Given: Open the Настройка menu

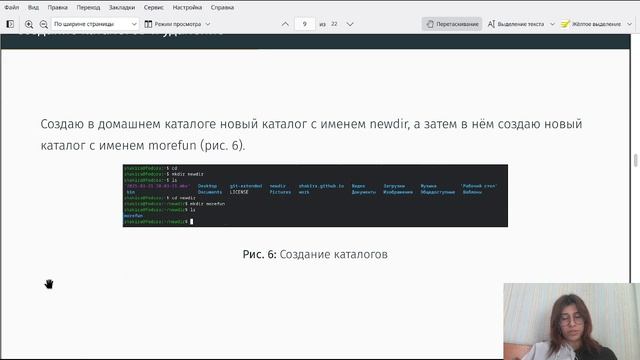Looking at the screenshot, I should click(x=187, y=7).
